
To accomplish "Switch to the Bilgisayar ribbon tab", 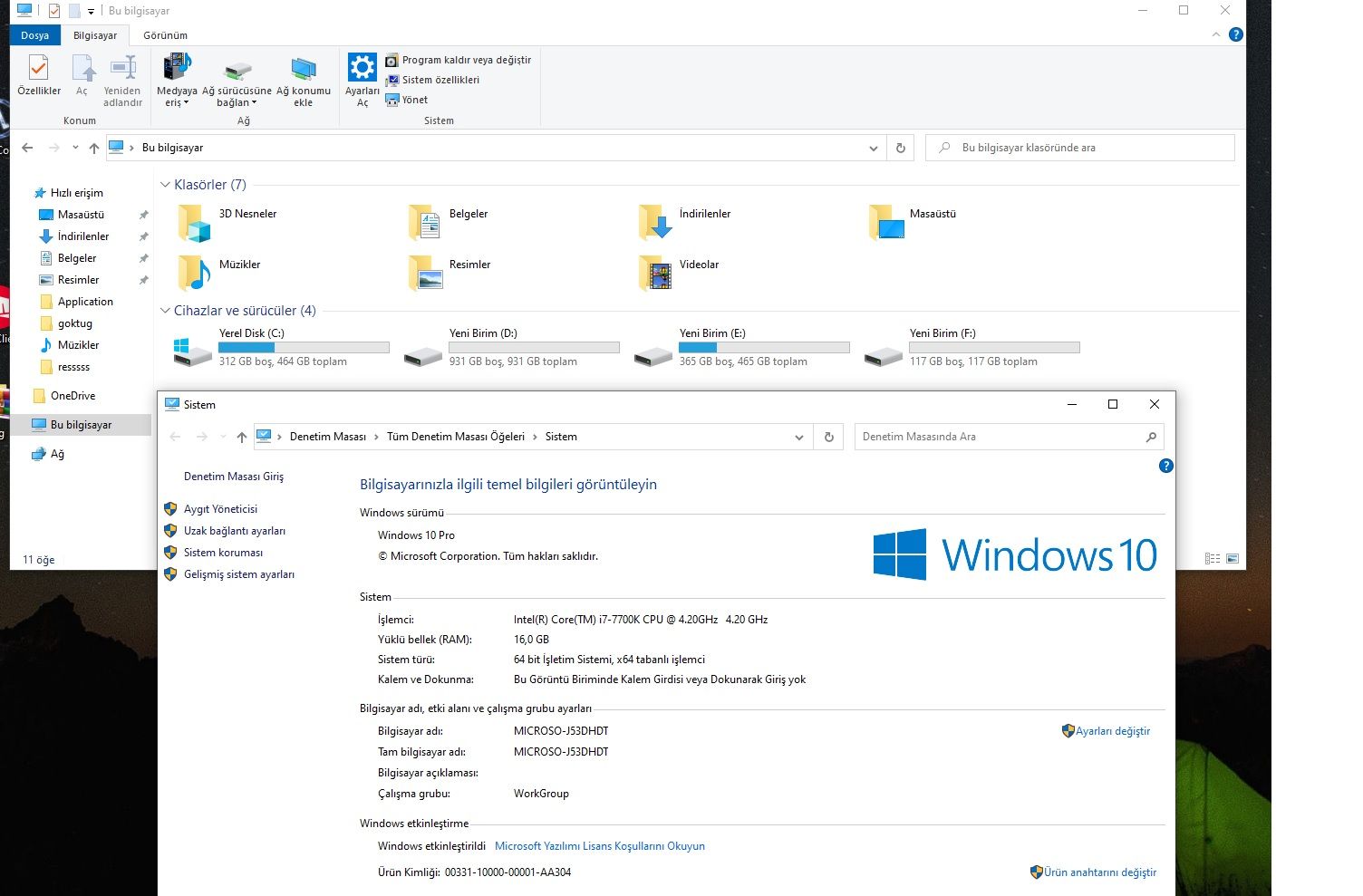I will pyautogui.click(x=95, y=35).
